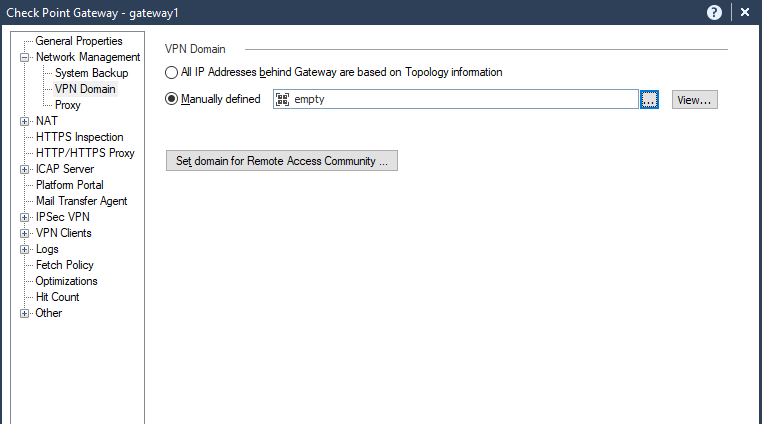Viewport: 762px width, 424px height.
Task: Expand the IPSec VPN tree node
Action: click(x=25, y=217)
